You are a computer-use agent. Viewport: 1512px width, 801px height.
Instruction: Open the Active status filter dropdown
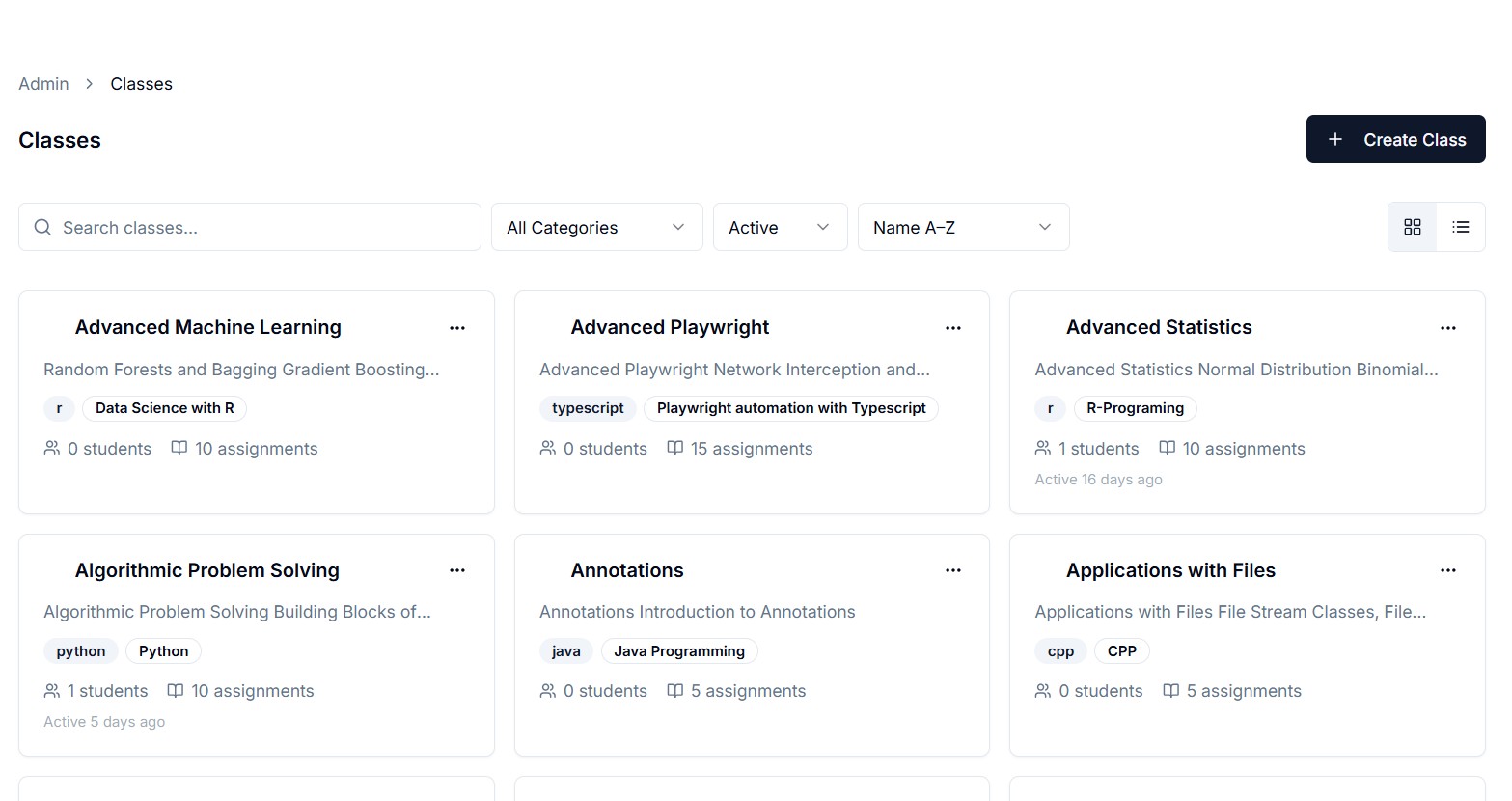pyautogui.click(x=779, y=227)
